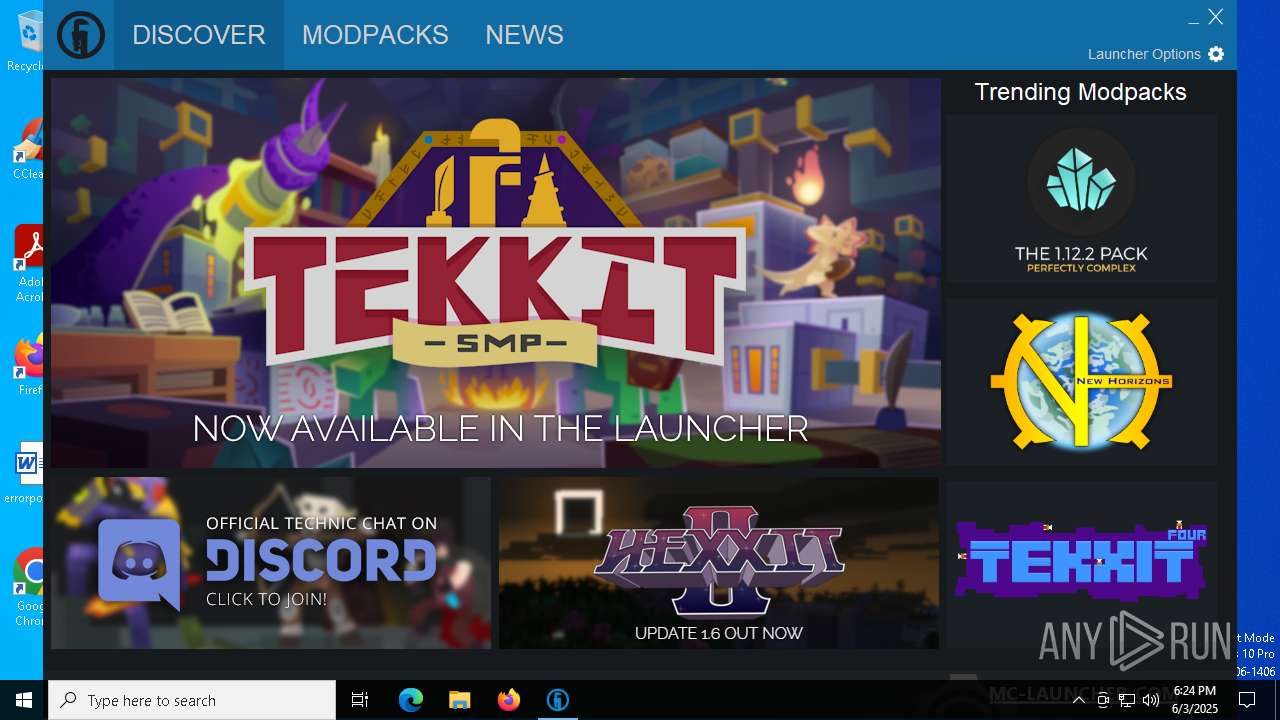This screenshot has width=1280, height=720.
Task: Open the Tekkit SMP featured banner
Action: 496,273
